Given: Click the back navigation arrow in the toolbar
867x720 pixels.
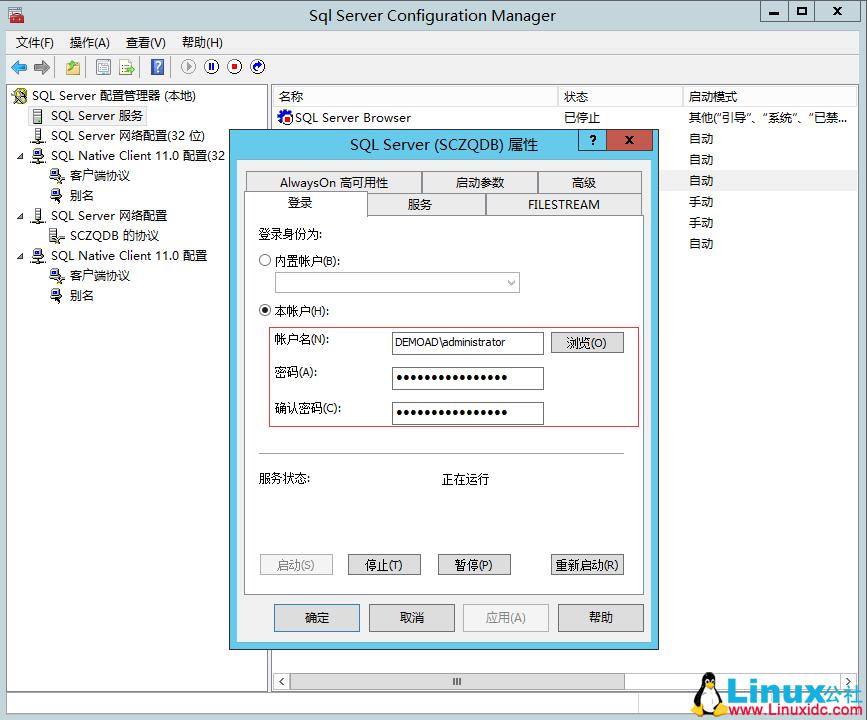Looking at the screenshot, I should point(18,66).
